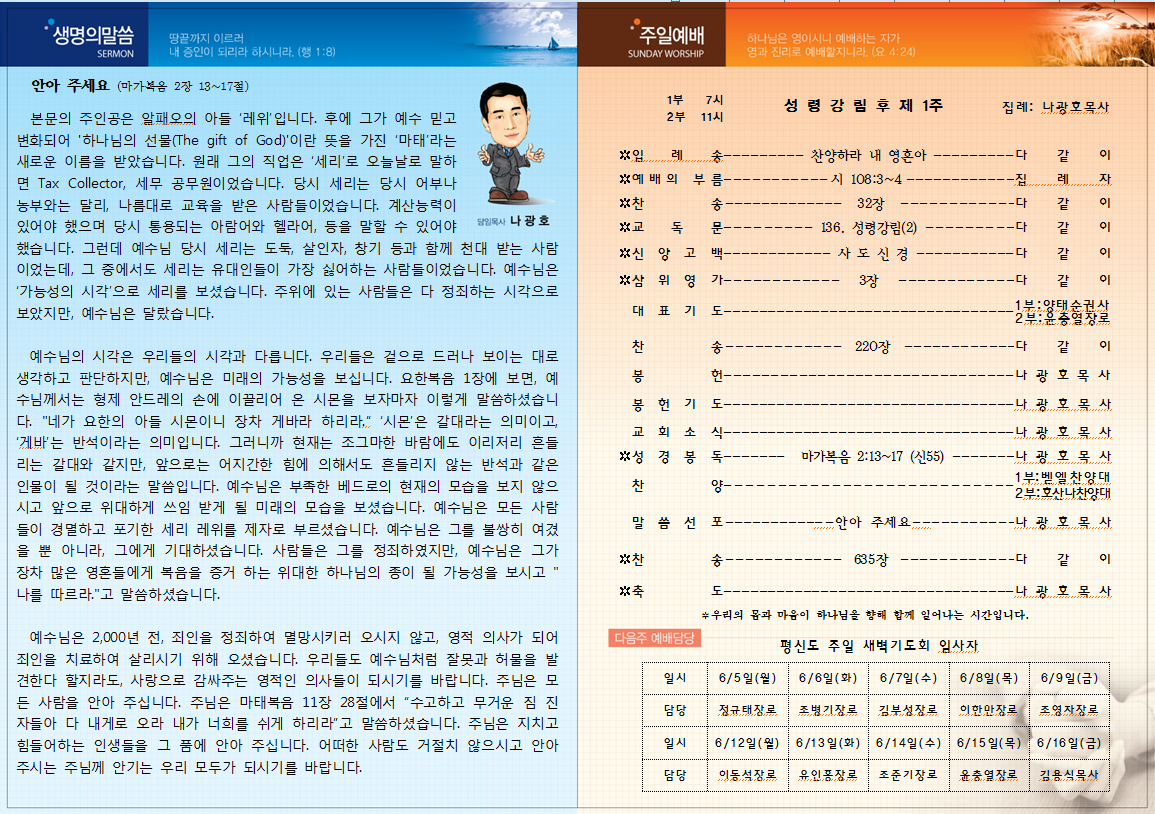Click the 교회소식 order label
This screenshot has height=814, width=1155.
[x=677, y=432]
